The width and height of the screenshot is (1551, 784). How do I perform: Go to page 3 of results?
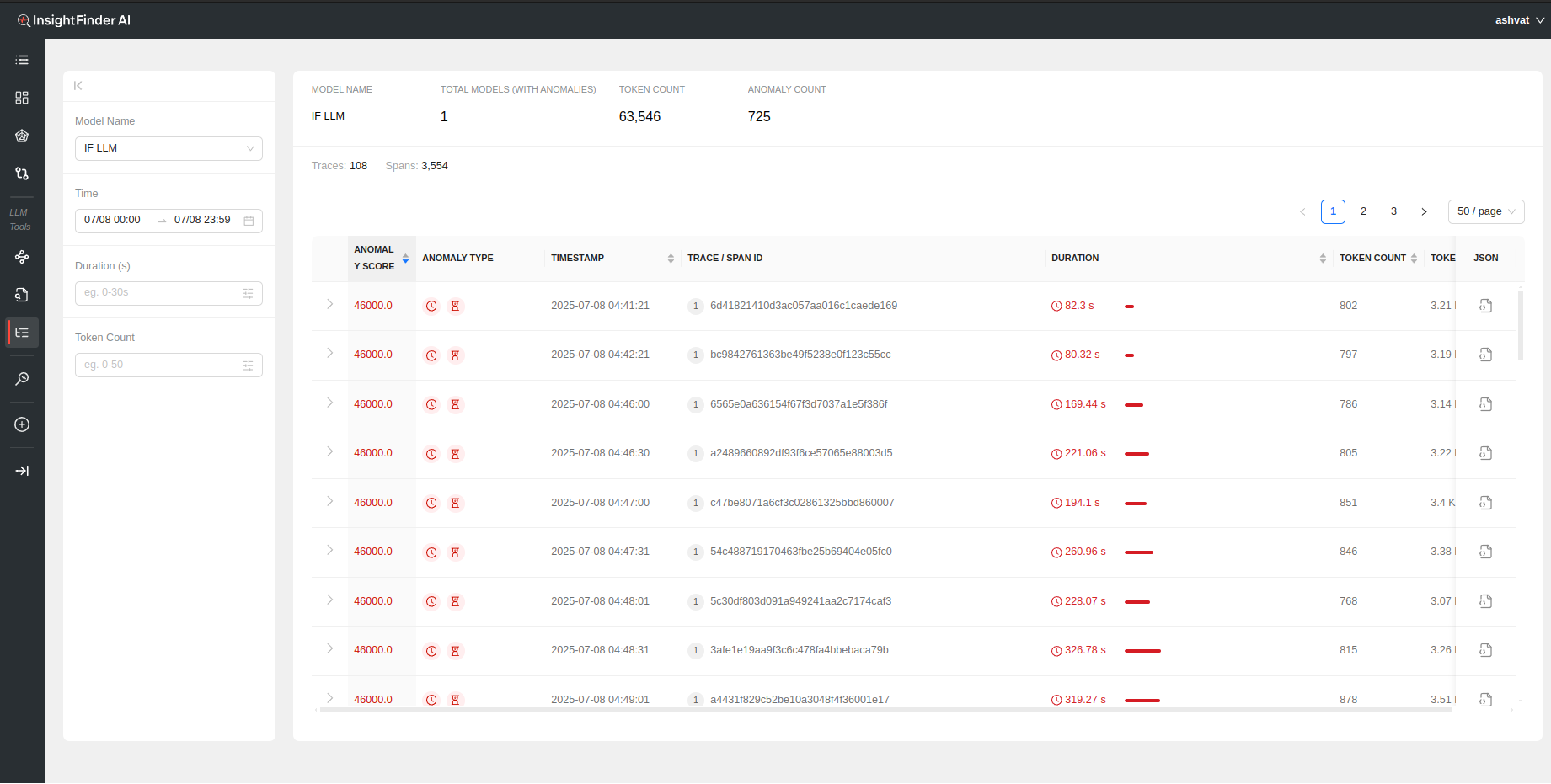click(1393, 211)
